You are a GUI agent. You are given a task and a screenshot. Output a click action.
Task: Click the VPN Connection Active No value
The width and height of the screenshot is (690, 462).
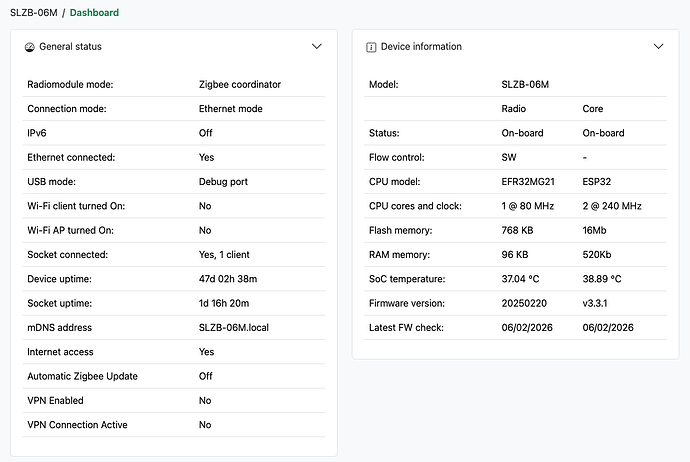coord(205,425)
